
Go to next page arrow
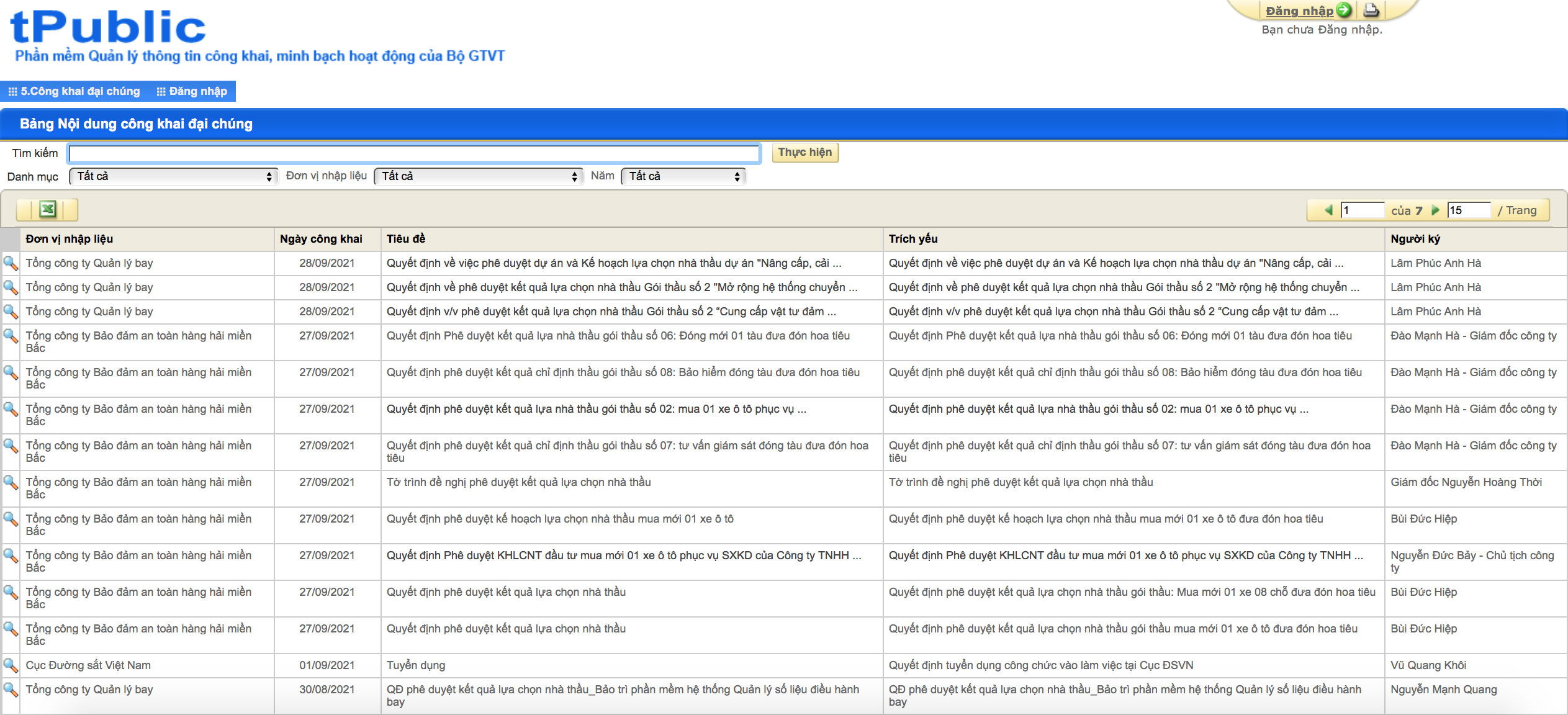pos(1435,210)
